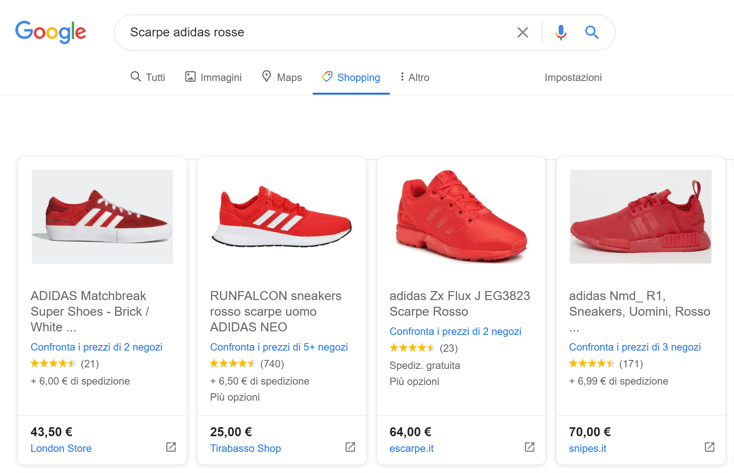Switch to the Maps tab
This screenshot has width=734, height=473.
point(282,77)
